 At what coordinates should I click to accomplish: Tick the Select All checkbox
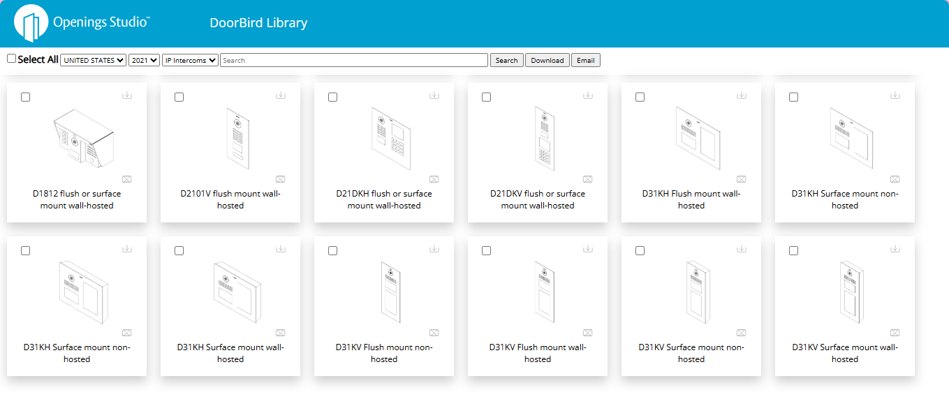(x=11, y=59)
